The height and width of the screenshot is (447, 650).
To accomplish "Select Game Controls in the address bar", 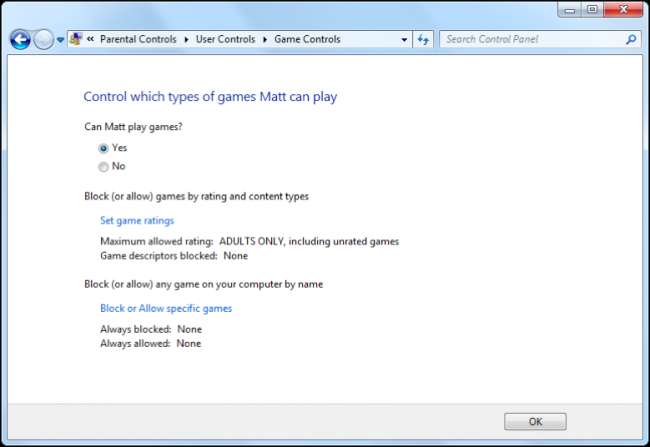I will pyautogui.click(x=306, y=40).
